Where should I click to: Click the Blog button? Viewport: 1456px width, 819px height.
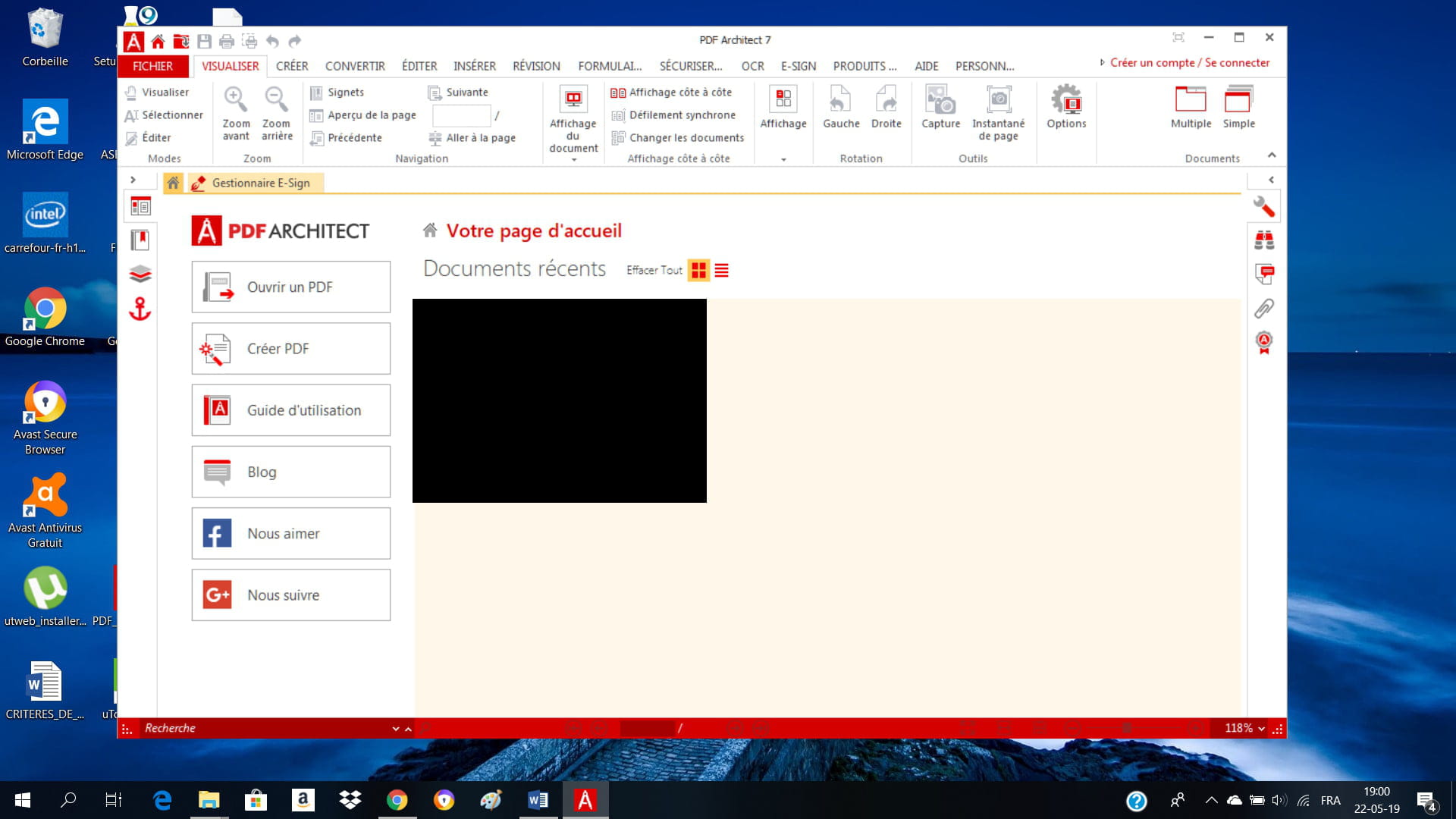click(290, 472)
